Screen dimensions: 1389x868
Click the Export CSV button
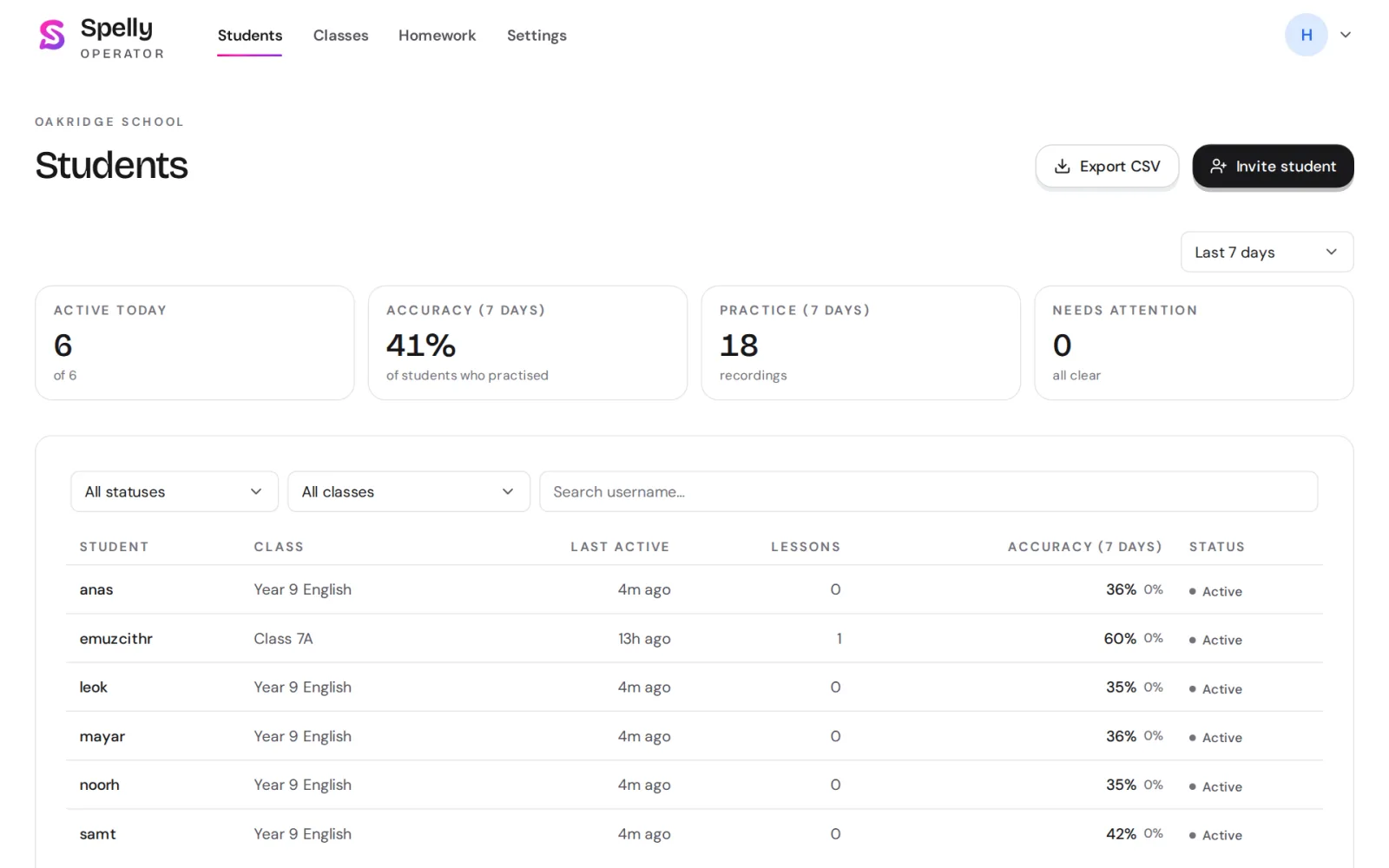[x=1107, y=166]
